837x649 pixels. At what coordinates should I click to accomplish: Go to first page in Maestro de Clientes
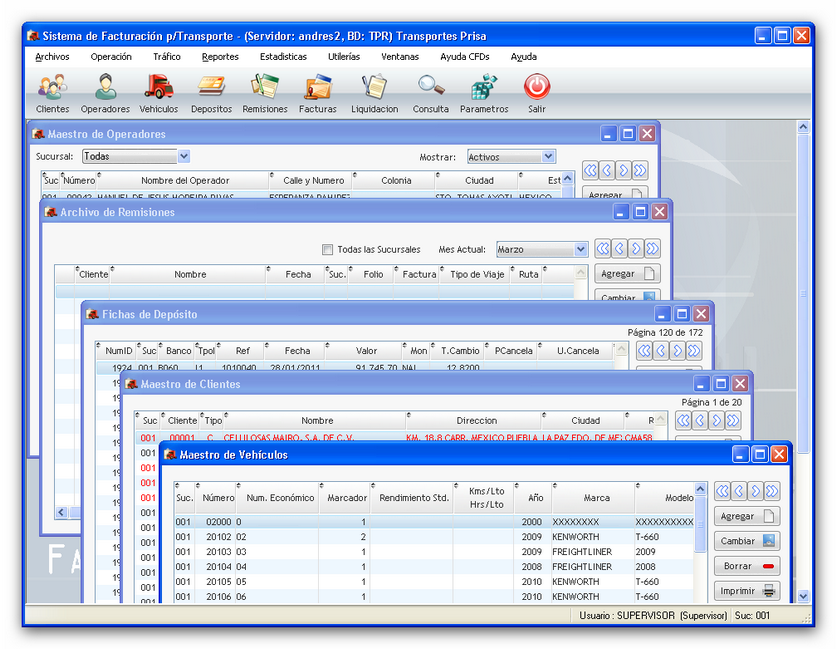(683, 421)
